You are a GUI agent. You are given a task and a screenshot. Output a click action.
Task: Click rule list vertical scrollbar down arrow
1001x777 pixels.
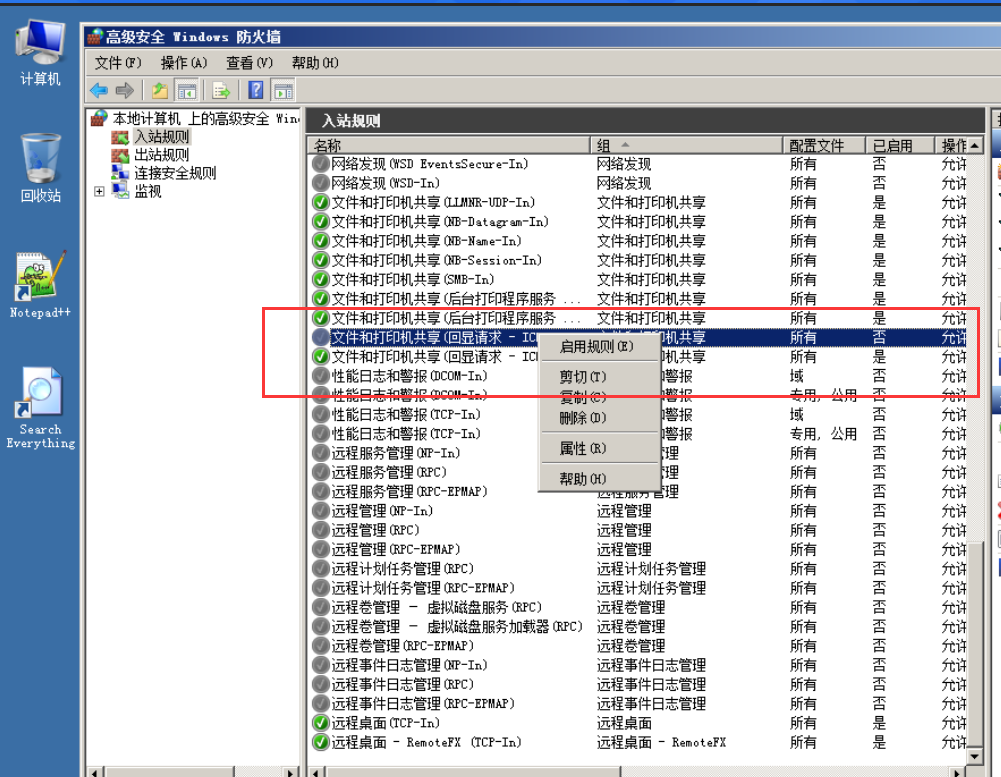(974, 757)
